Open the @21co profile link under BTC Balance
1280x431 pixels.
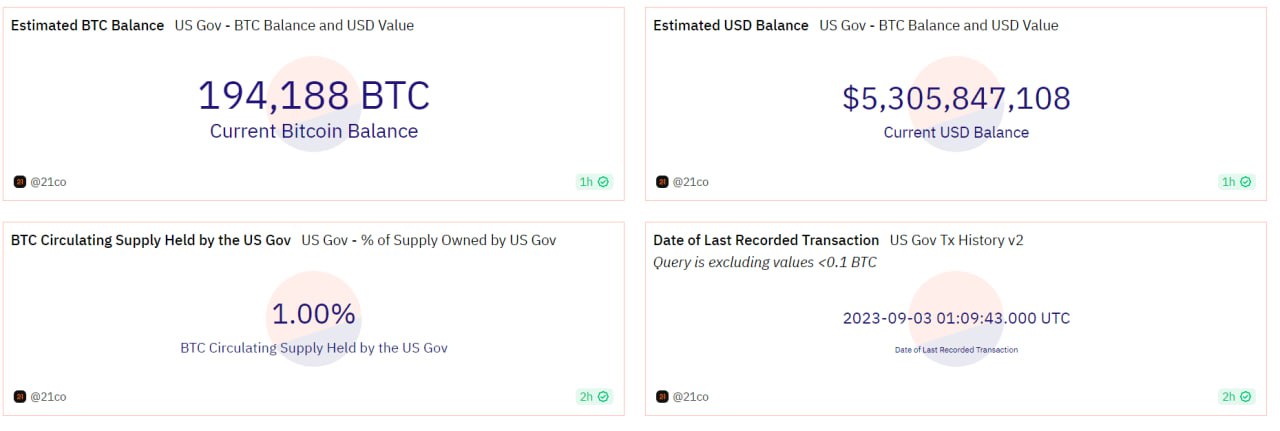point(48,182)
